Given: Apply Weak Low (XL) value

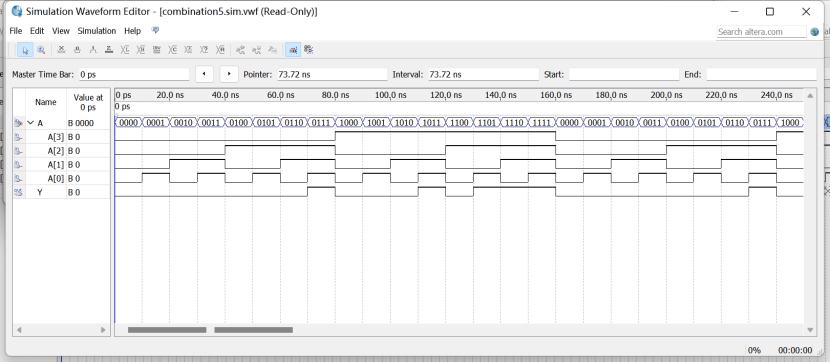Looking at the screenshot, I should click(125, 50).
